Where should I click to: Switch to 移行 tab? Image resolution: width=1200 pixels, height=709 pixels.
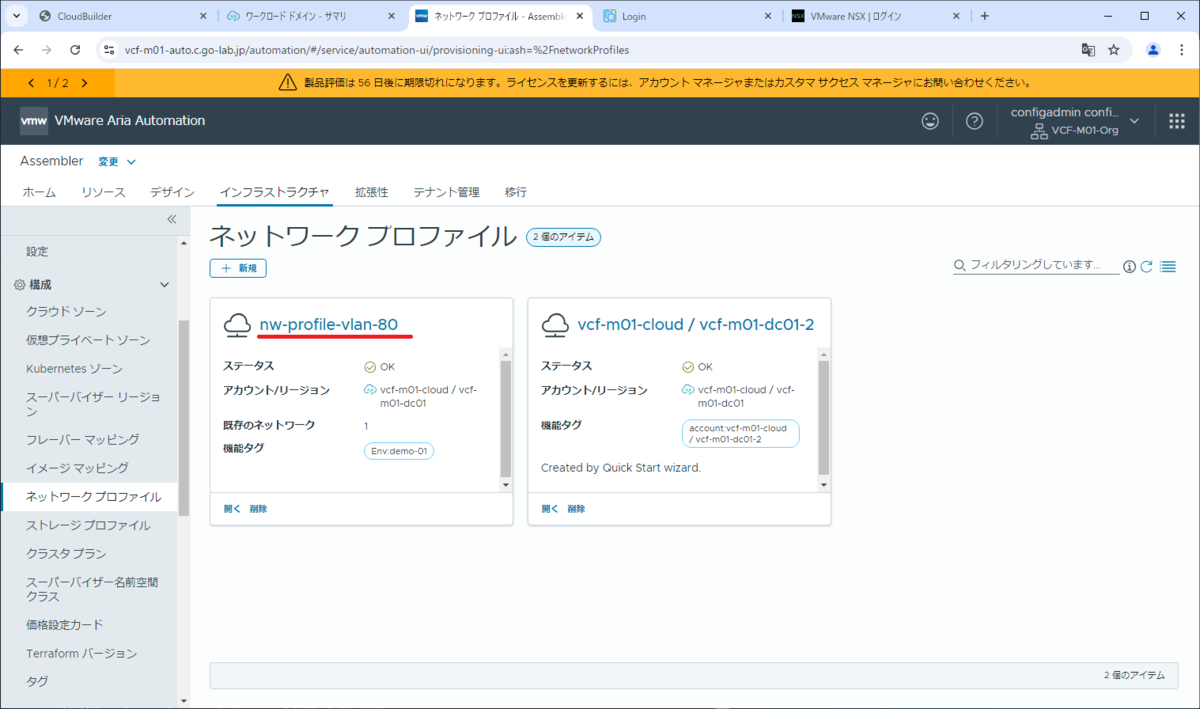(x=515, y=192)
